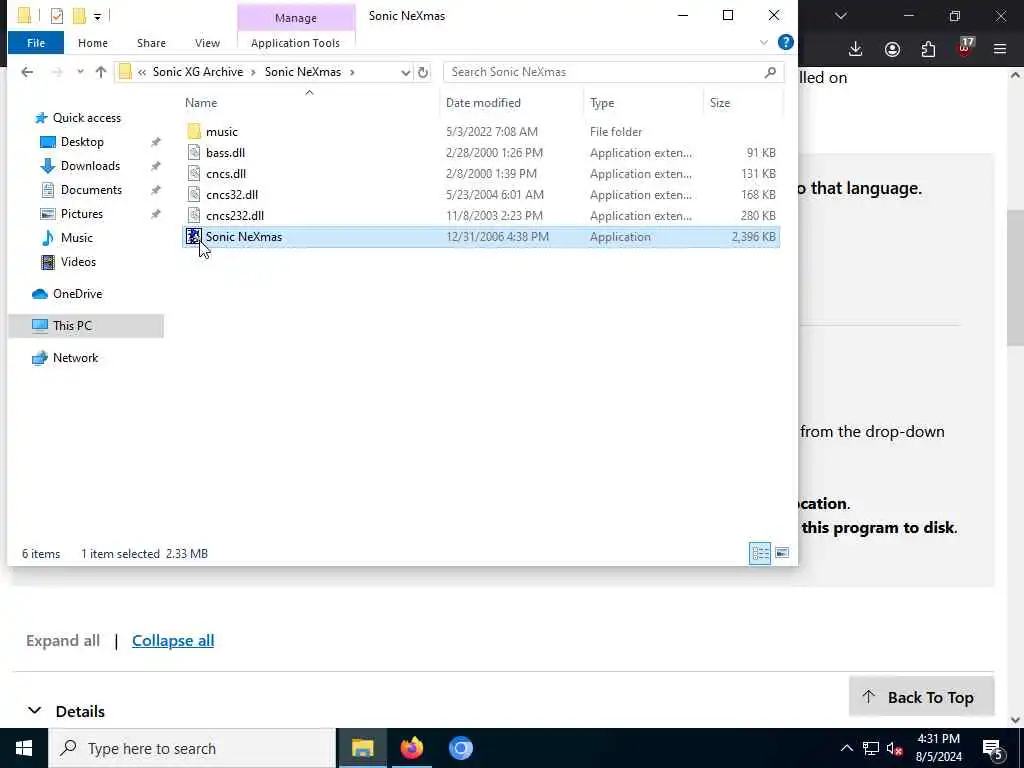Viewport: 1024px width, 768px height.
Task: Select the cncs.dll file icon
Action: tap(194, 173)
